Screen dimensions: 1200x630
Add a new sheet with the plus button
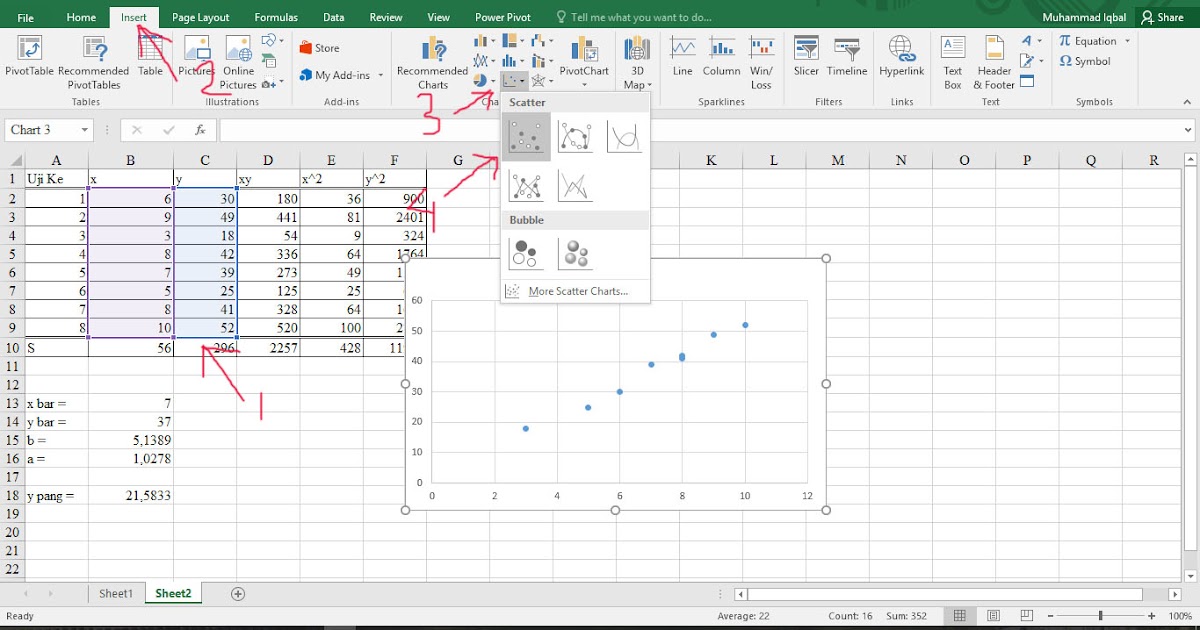pos(238,594)
